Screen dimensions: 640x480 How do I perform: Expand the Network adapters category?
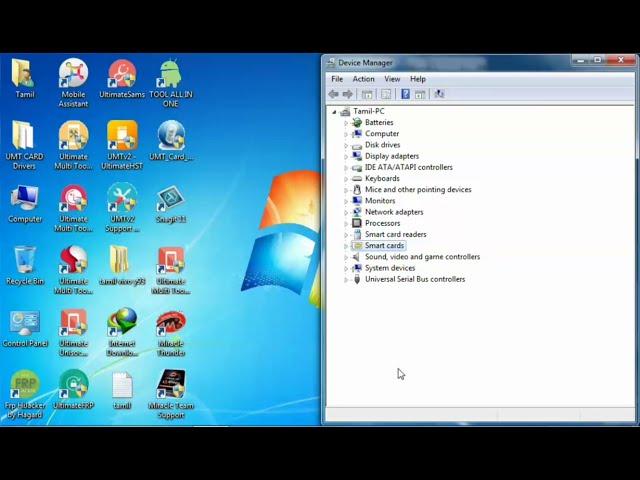[346, 212]
